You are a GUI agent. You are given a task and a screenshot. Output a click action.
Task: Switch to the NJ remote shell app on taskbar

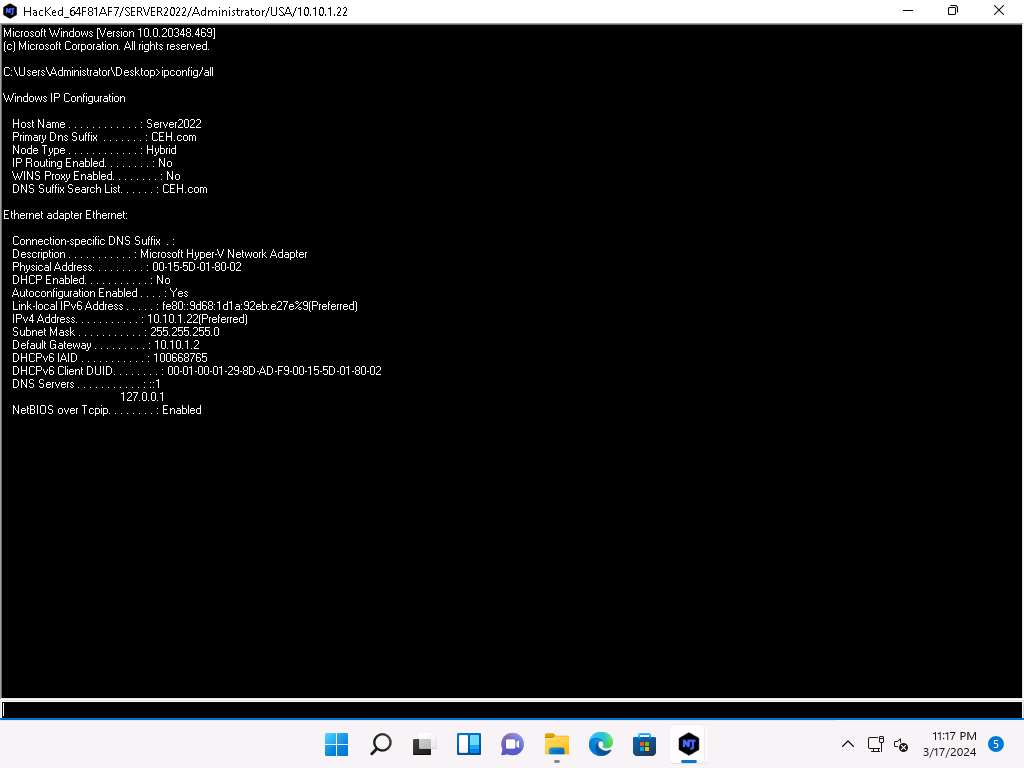688,744
